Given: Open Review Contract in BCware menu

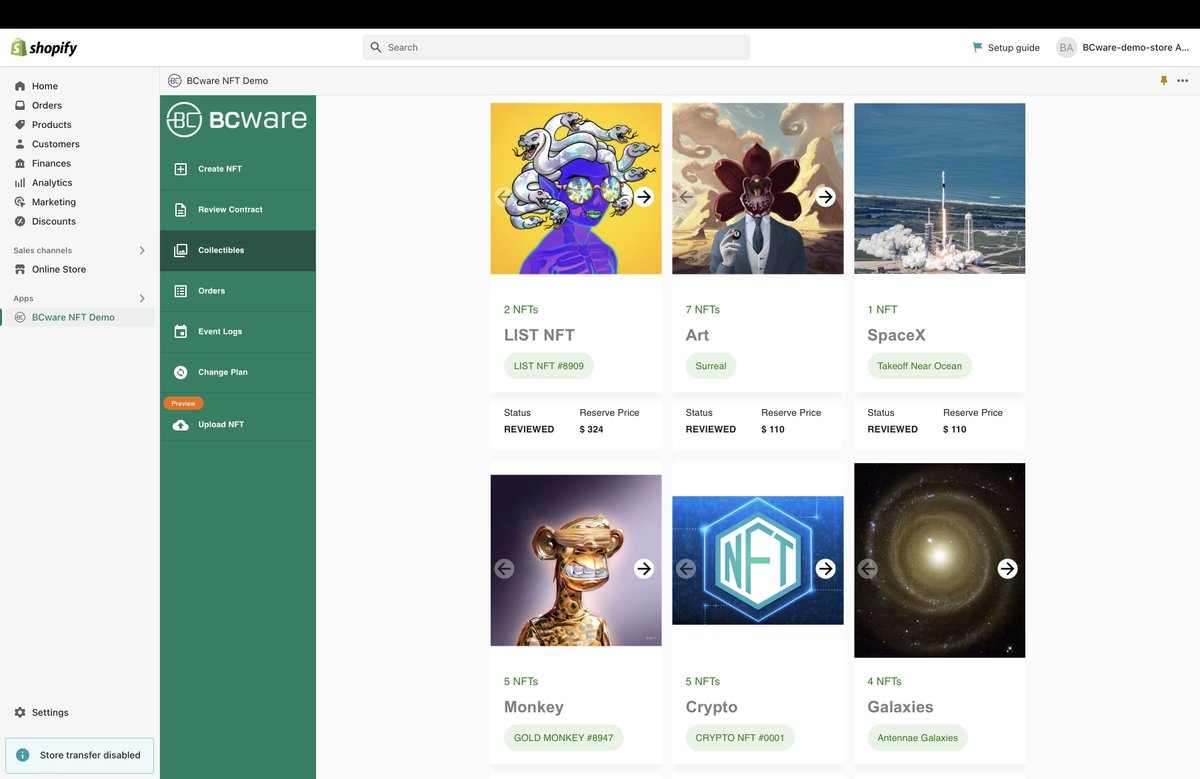Looking at the screenshot, I should (238, 210).
